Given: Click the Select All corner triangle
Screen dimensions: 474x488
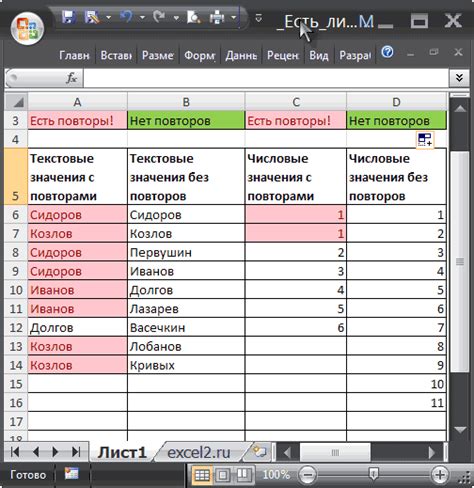Looking at the screenshot, I should [x=16, y=102].
